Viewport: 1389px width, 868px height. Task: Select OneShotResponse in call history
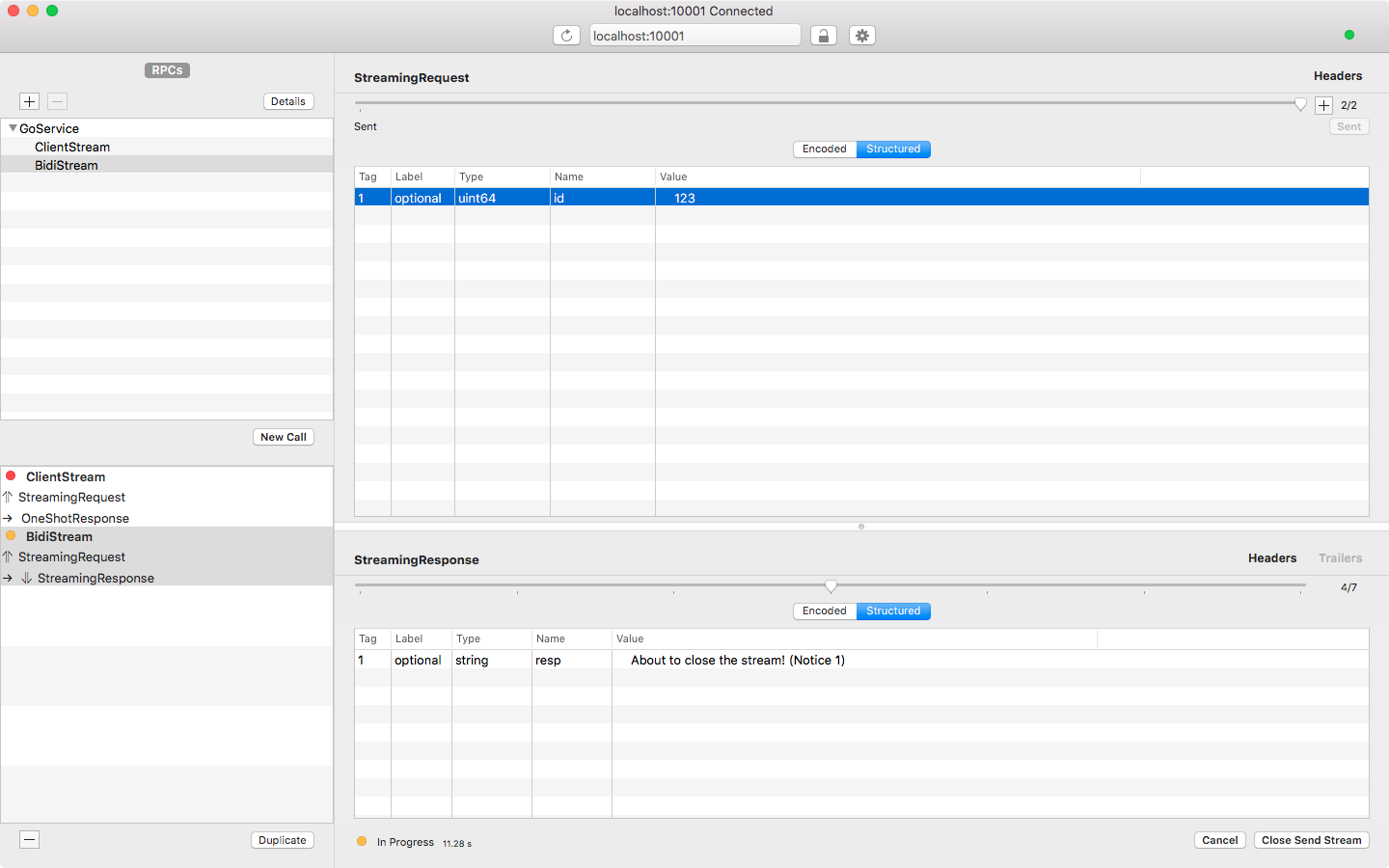[x=75, y=519]
